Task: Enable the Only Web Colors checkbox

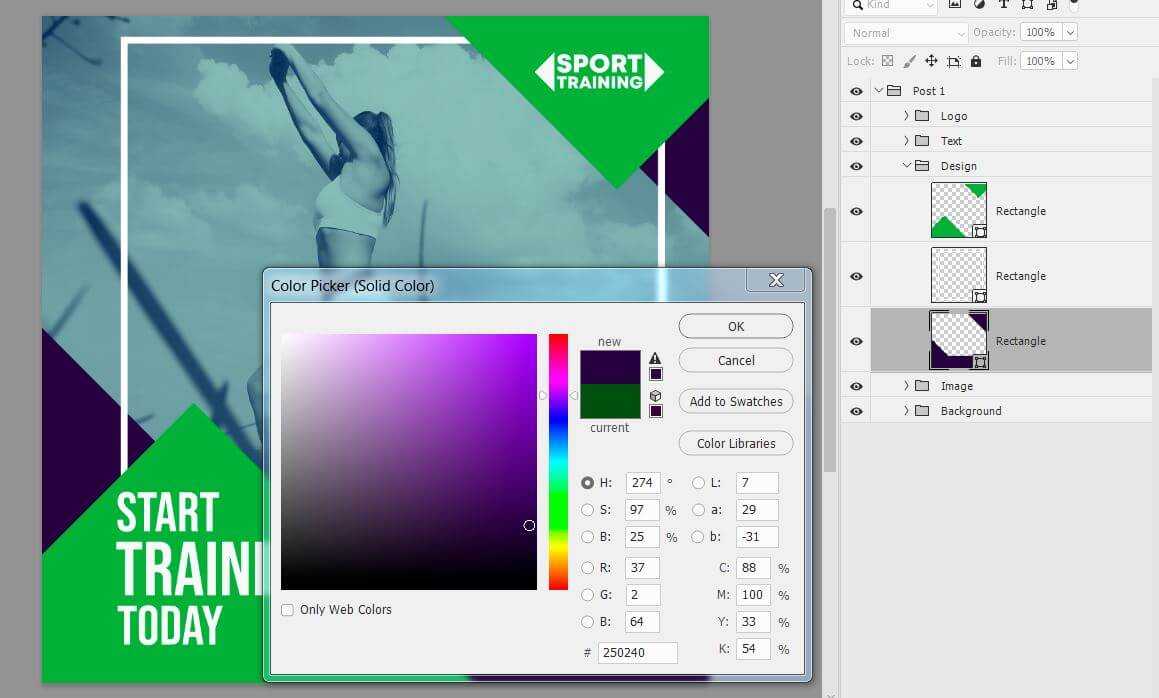Action: [288, 610]
